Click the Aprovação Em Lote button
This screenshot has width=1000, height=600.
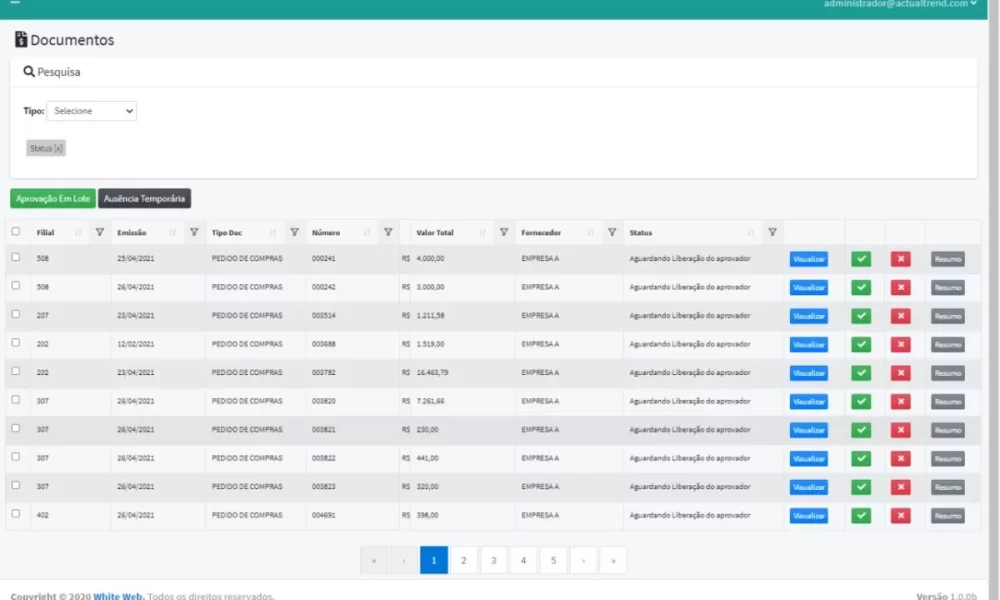point(53,198)
